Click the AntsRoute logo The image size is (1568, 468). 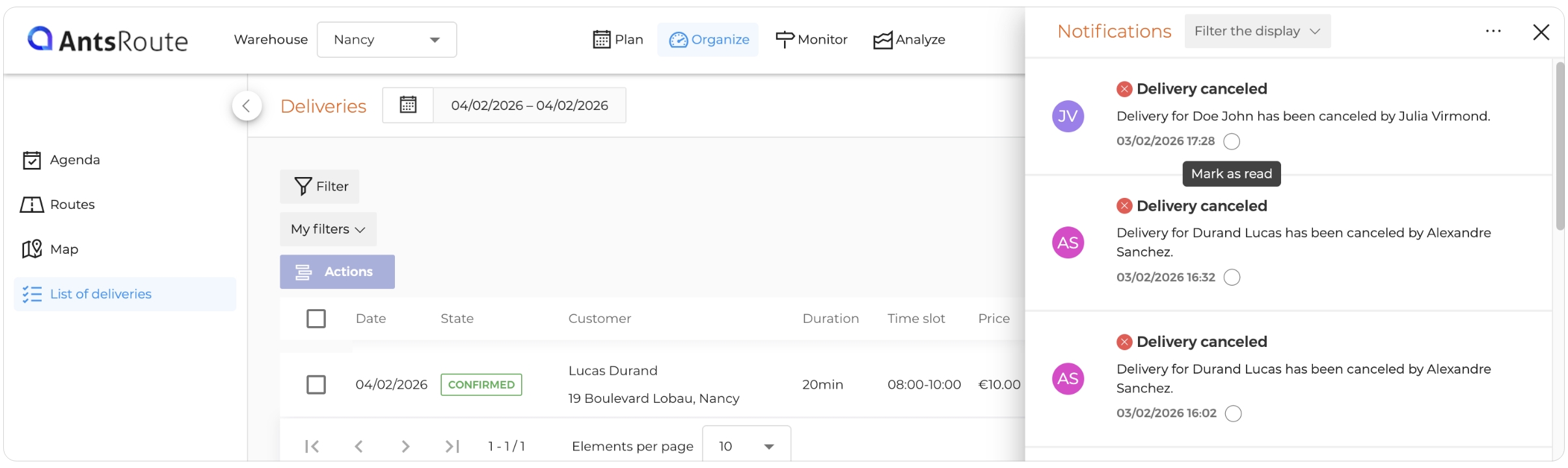107,40
